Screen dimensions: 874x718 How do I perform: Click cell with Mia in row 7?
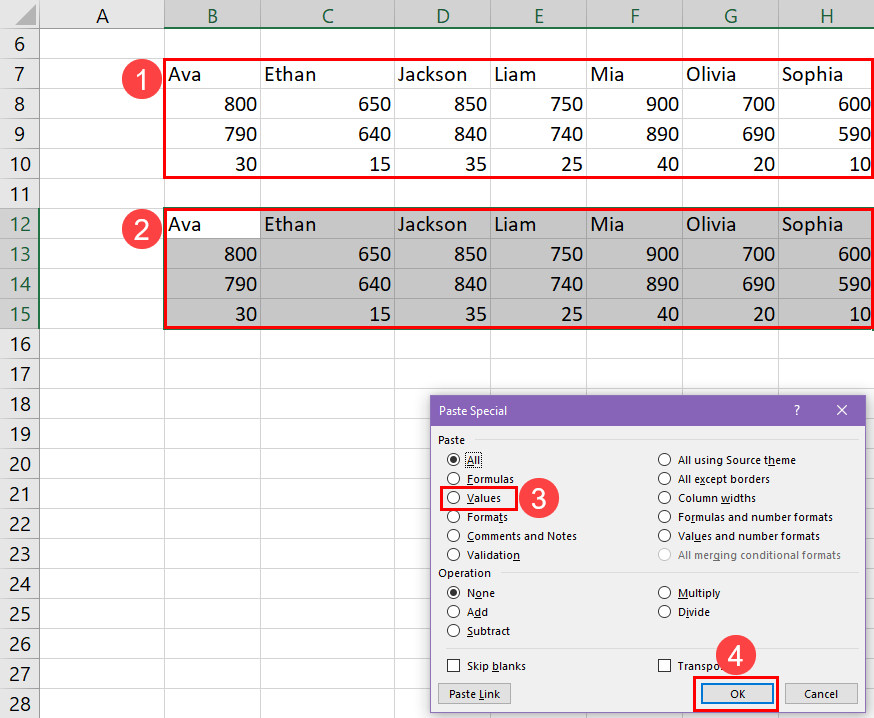(634, 74)
